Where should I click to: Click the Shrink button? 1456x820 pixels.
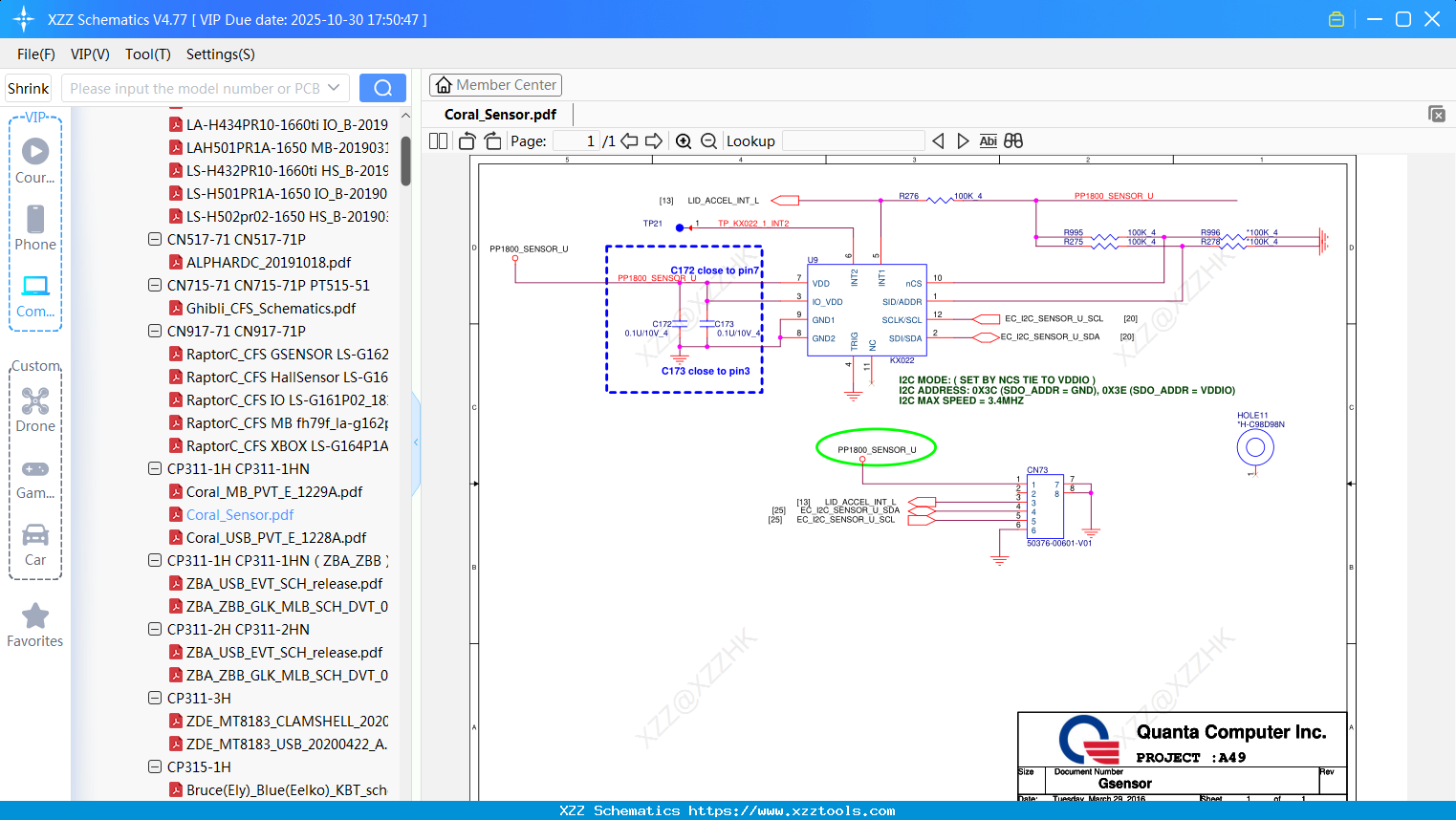point(29,88)
